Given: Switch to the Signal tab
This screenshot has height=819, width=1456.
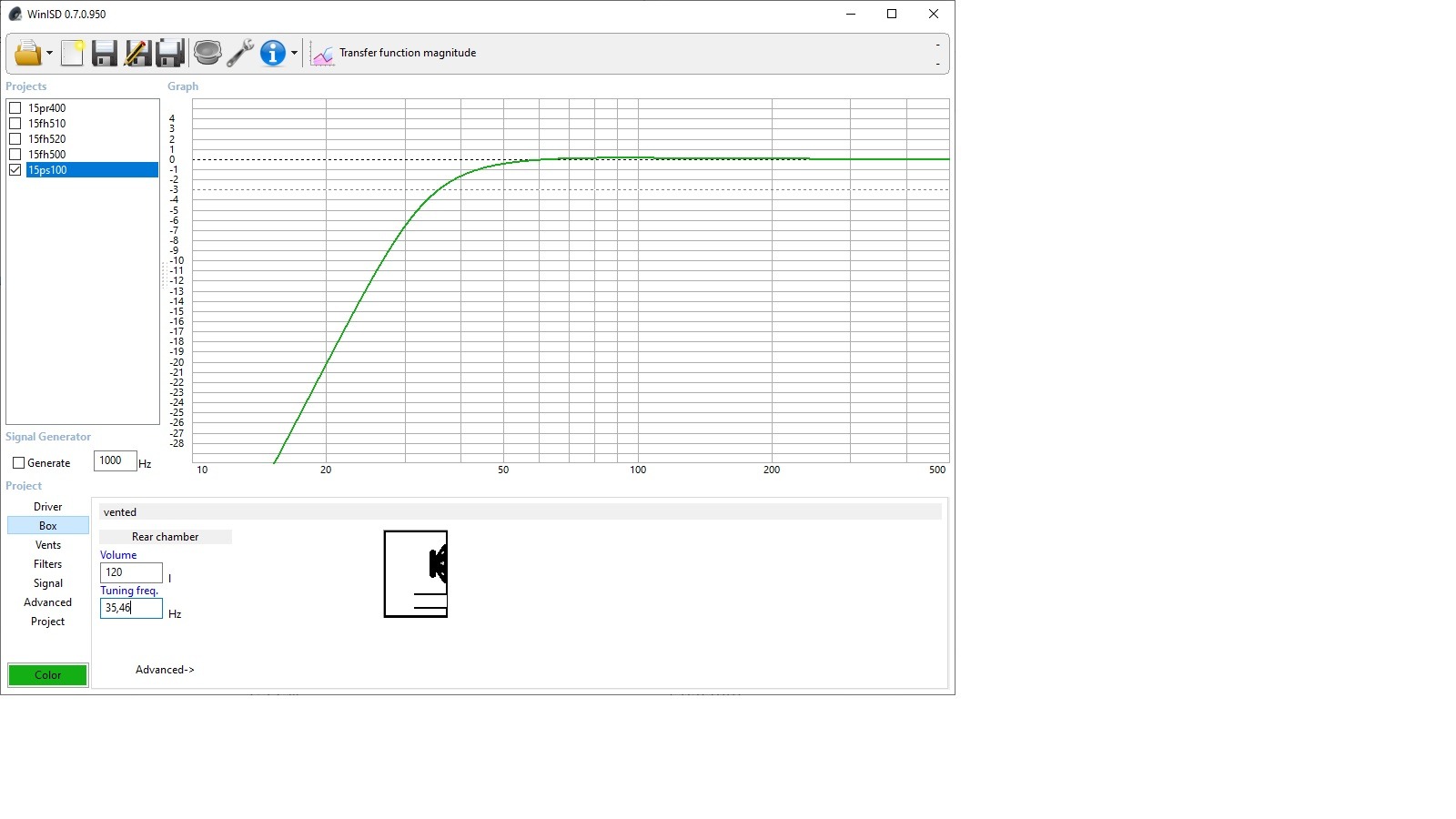Looking at the screenshot, I should 48,583.
